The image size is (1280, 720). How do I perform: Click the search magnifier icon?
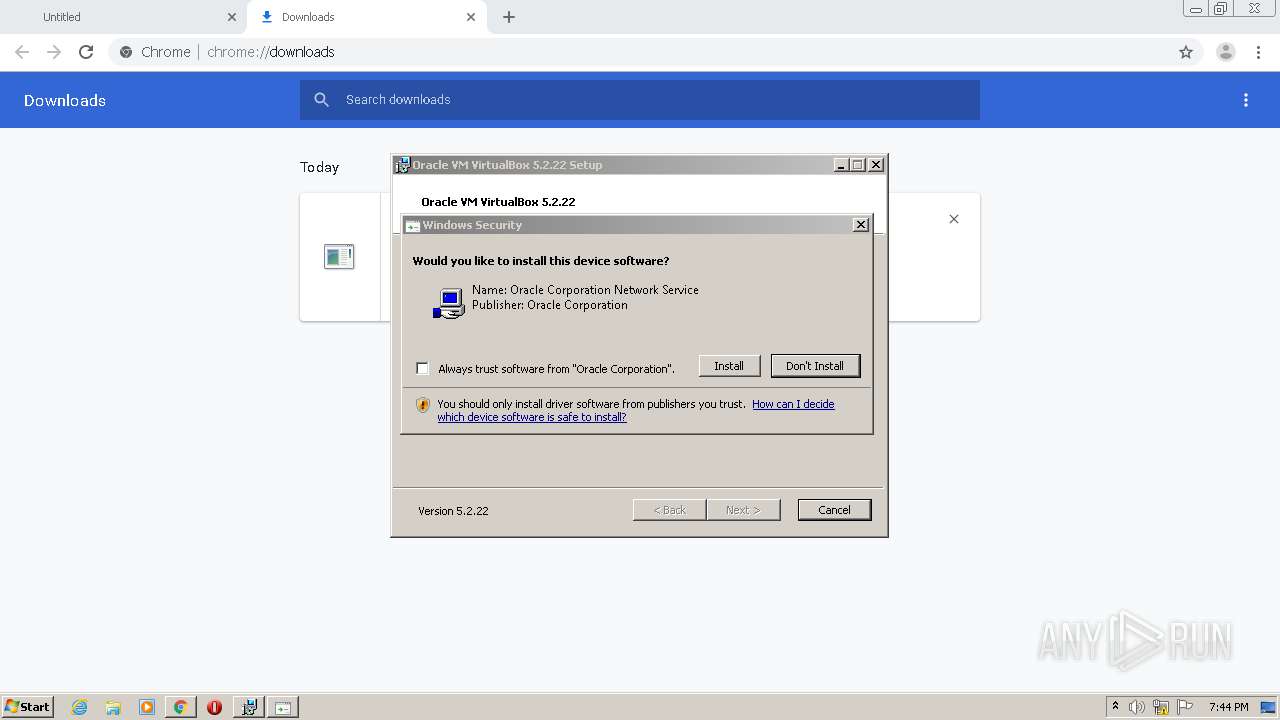coord(321,100)
